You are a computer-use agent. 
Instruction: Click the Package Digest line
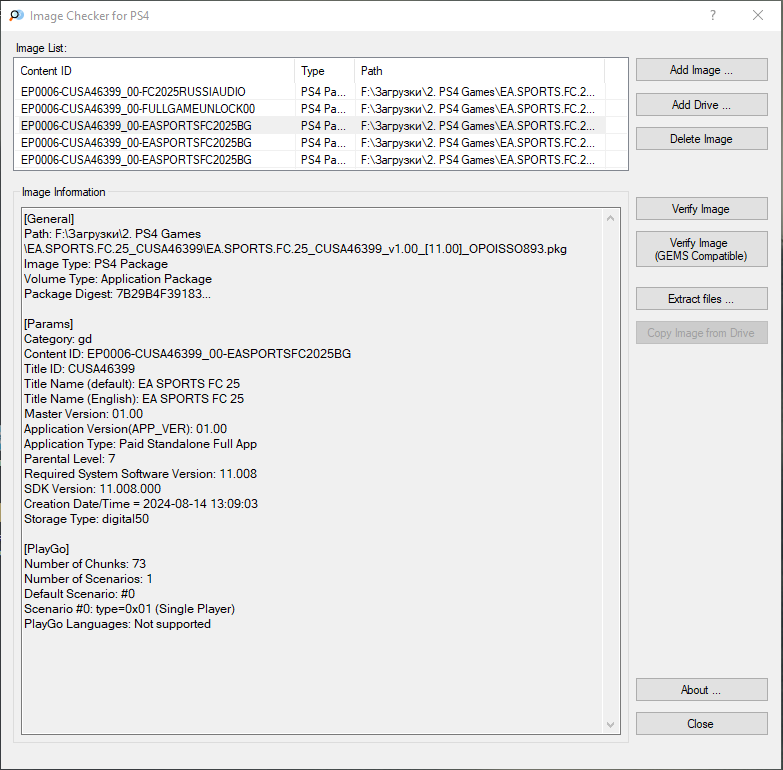pos(117,294)
